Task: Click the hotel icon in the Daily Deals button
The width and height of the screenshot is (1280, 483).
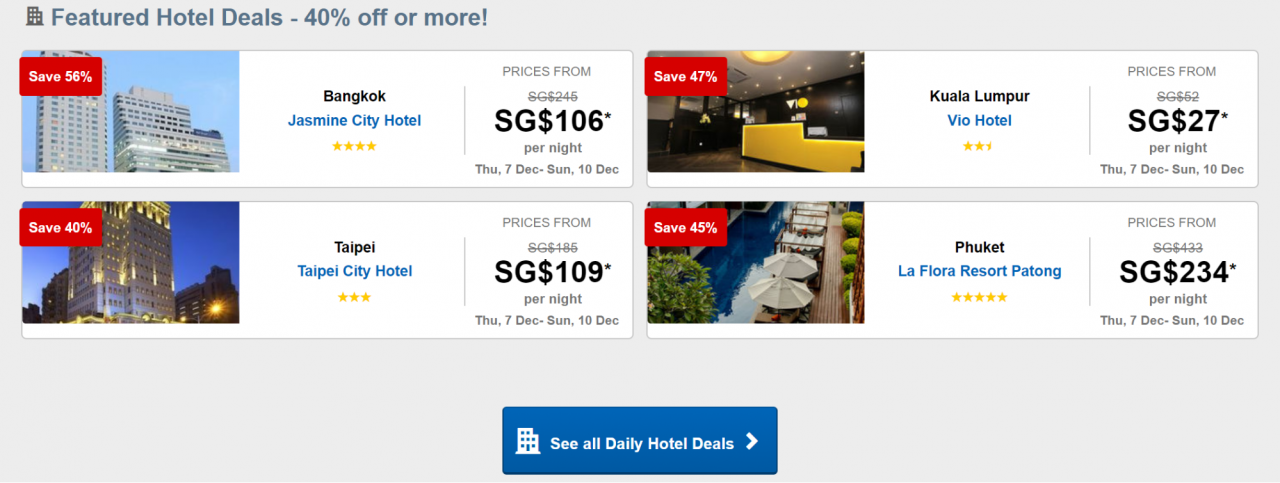Action: tap(527, 441)
